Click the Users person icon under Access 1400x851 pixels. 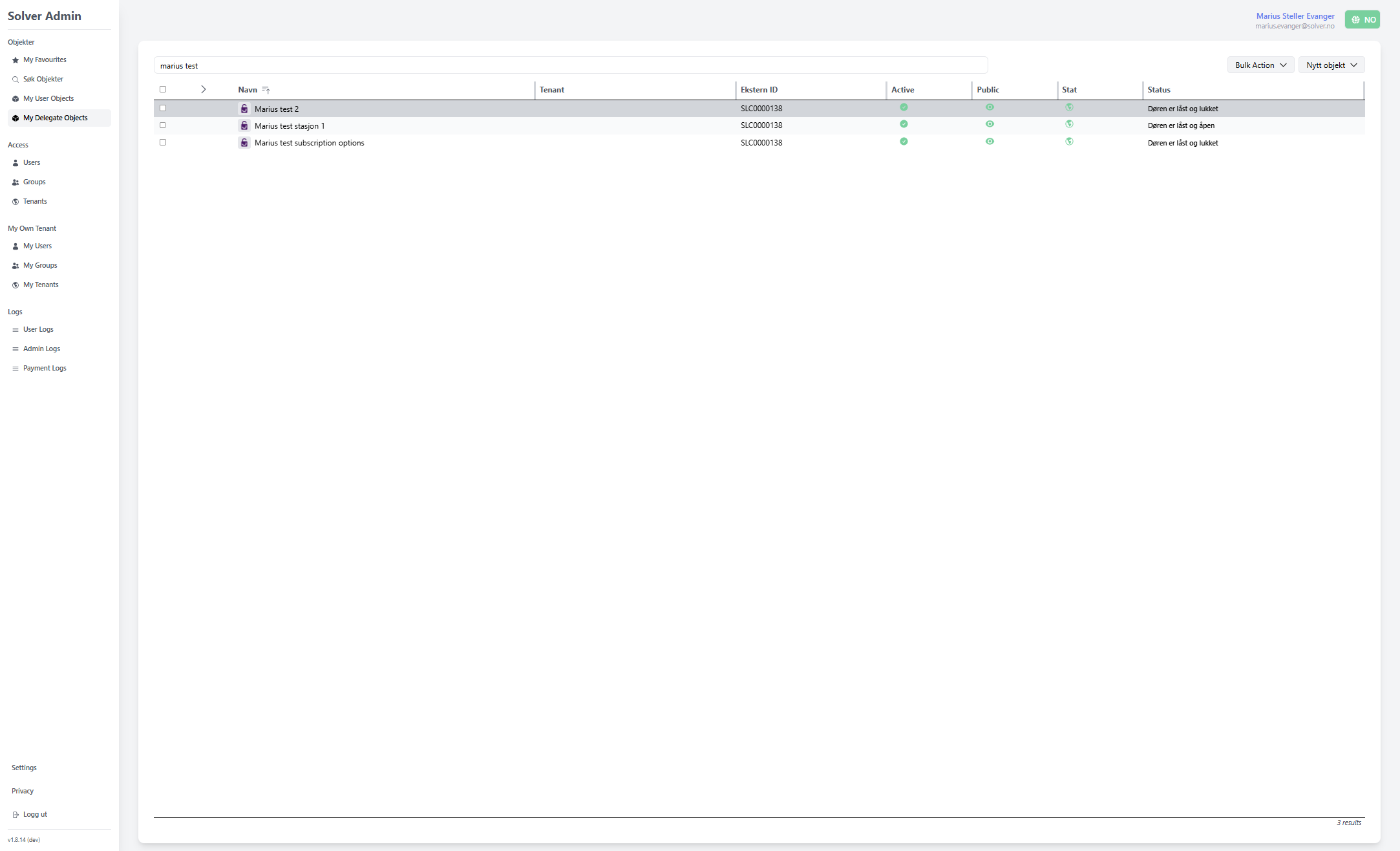point(16,163)
